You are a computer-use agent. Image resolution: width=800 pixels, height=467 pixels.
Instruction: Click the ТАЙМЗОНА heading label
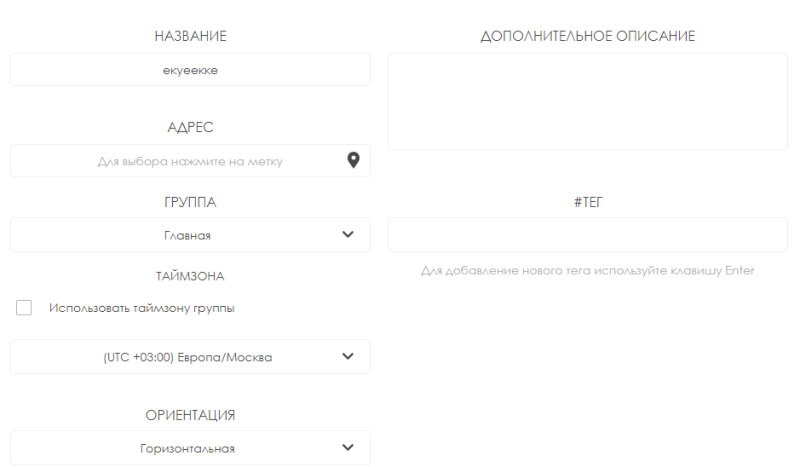tap(190, 276)
